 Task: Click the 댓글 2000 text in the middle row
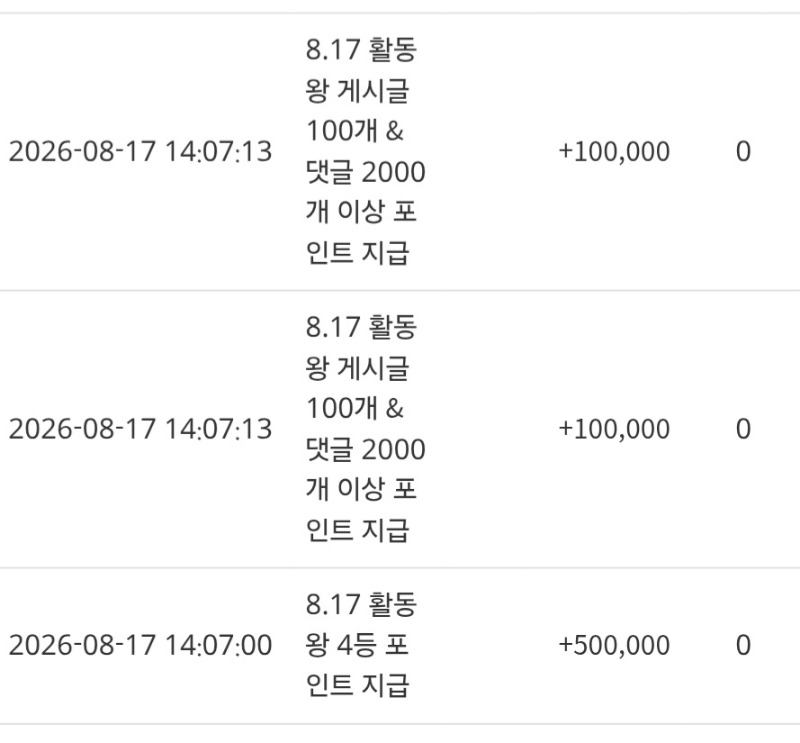365,449
